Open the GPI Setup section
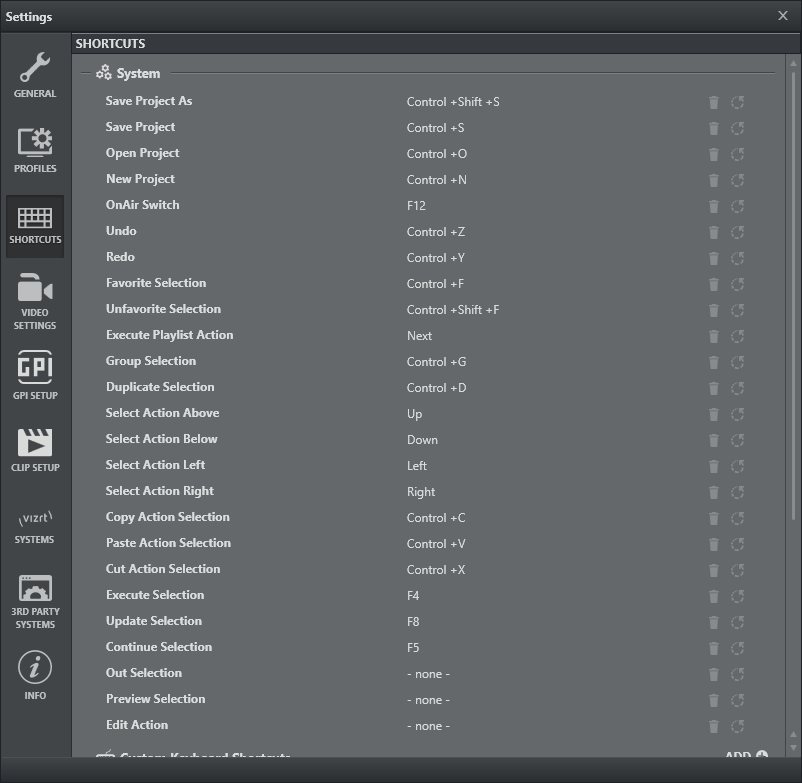802x783 pixels. pos(35,375)
